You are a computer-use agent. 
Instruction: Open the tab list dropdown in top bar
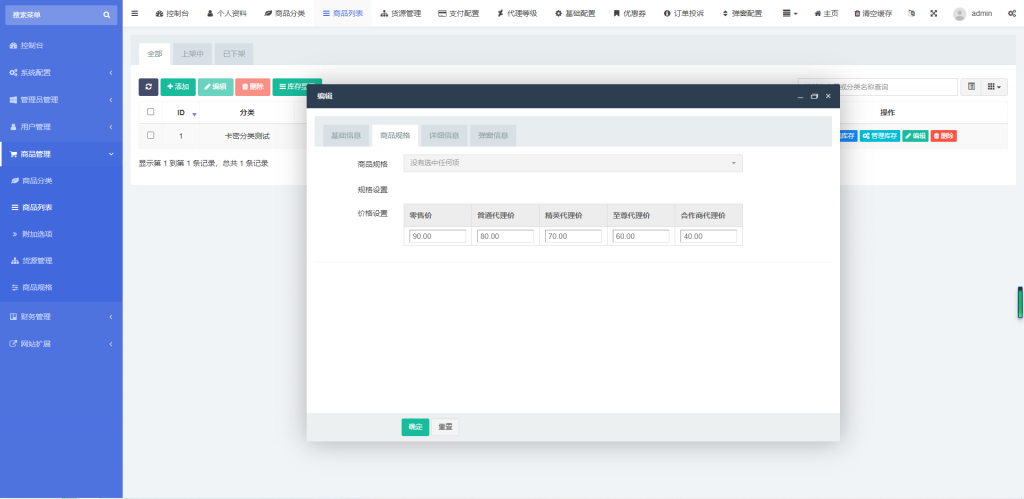pyautogui.click(x=790, y=13)
